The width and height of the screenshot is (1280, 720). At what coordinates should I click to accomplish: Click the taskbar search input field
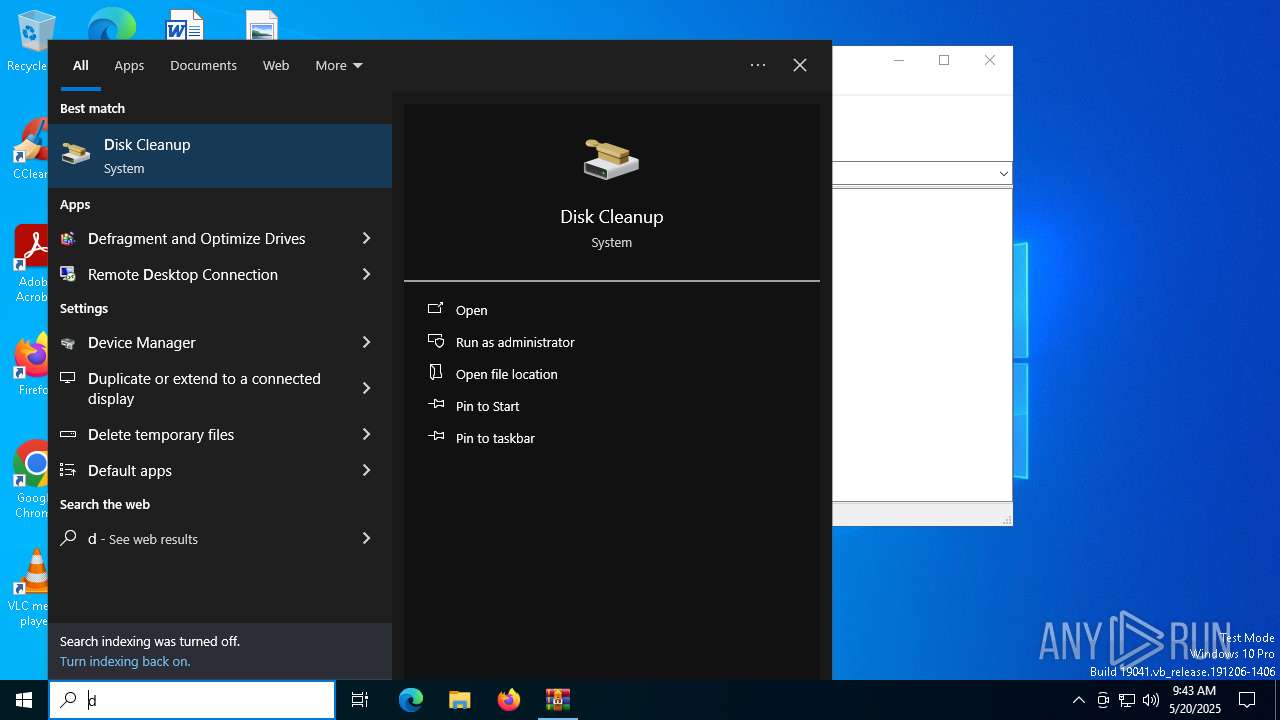(x=192, y=700)
